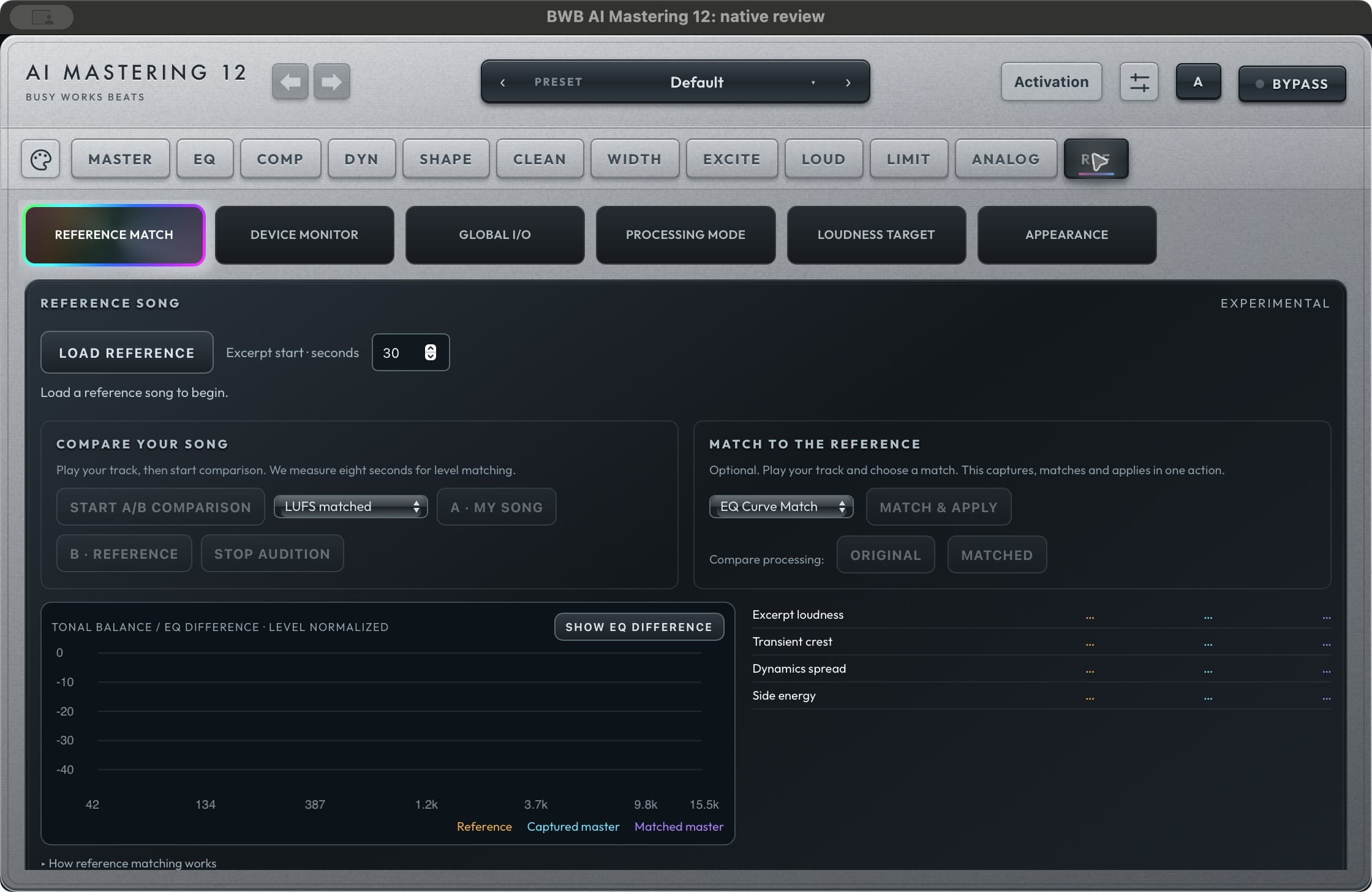Switch compare processing to MATCHED

tap(997, 554)
